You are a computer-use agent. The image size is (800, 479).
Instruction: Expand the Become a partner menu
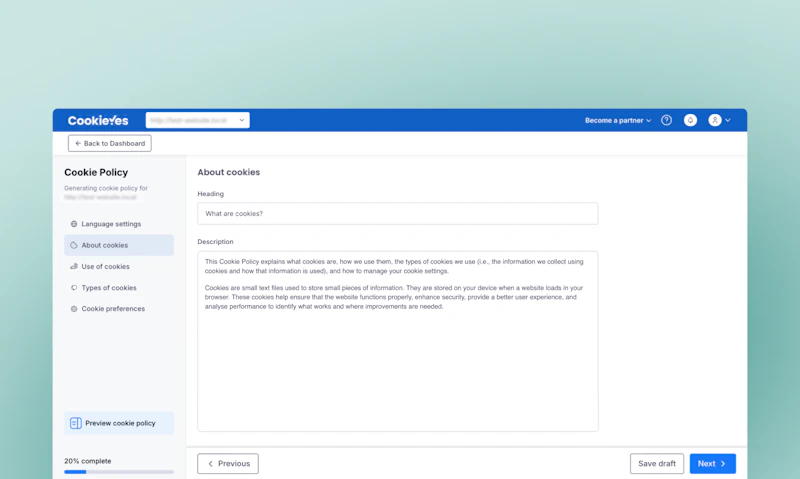pos(618,120)
